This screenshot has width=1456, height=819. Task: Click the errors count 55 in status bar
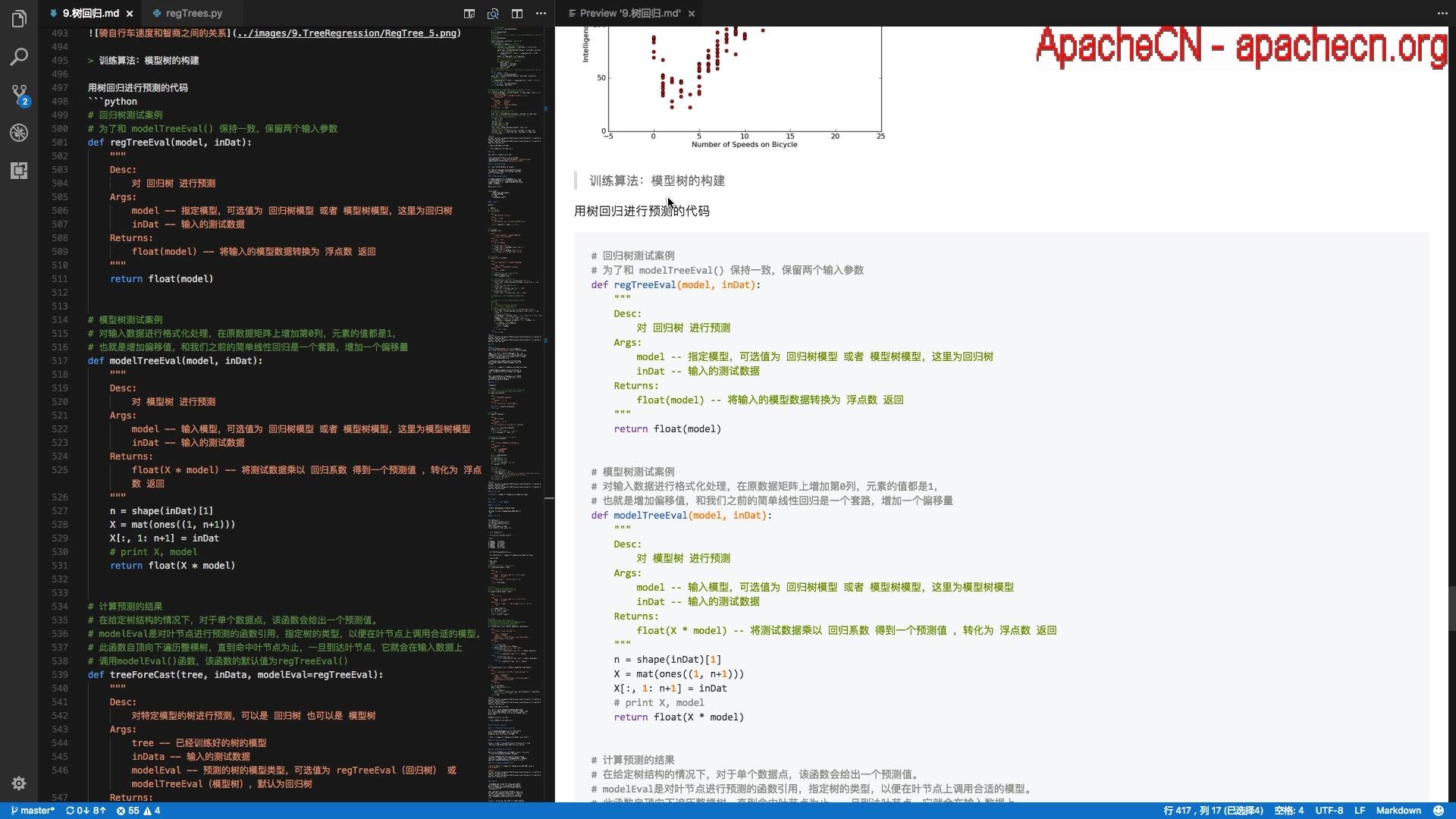coord(128,811)
